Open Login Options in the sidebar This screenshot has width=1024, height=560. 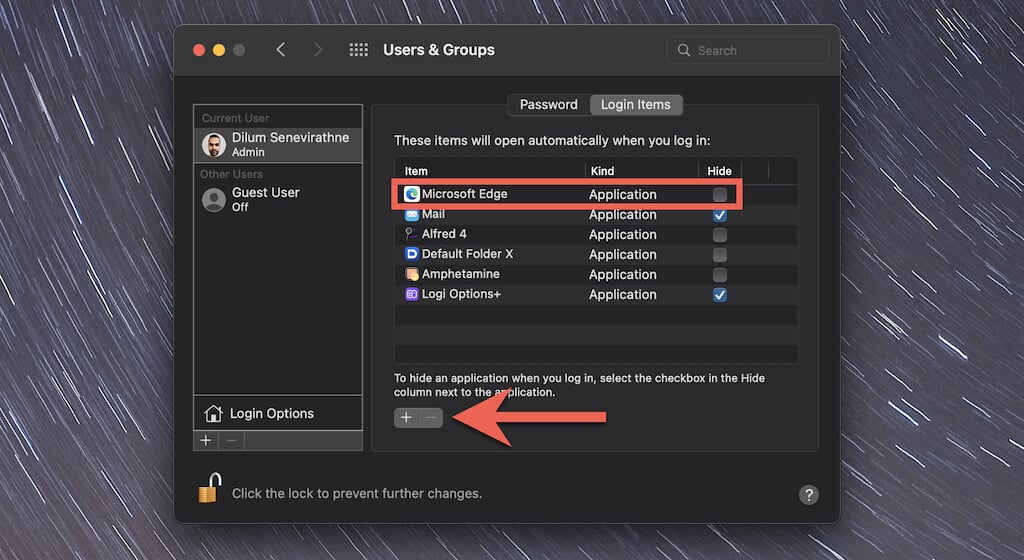point(271,413)
